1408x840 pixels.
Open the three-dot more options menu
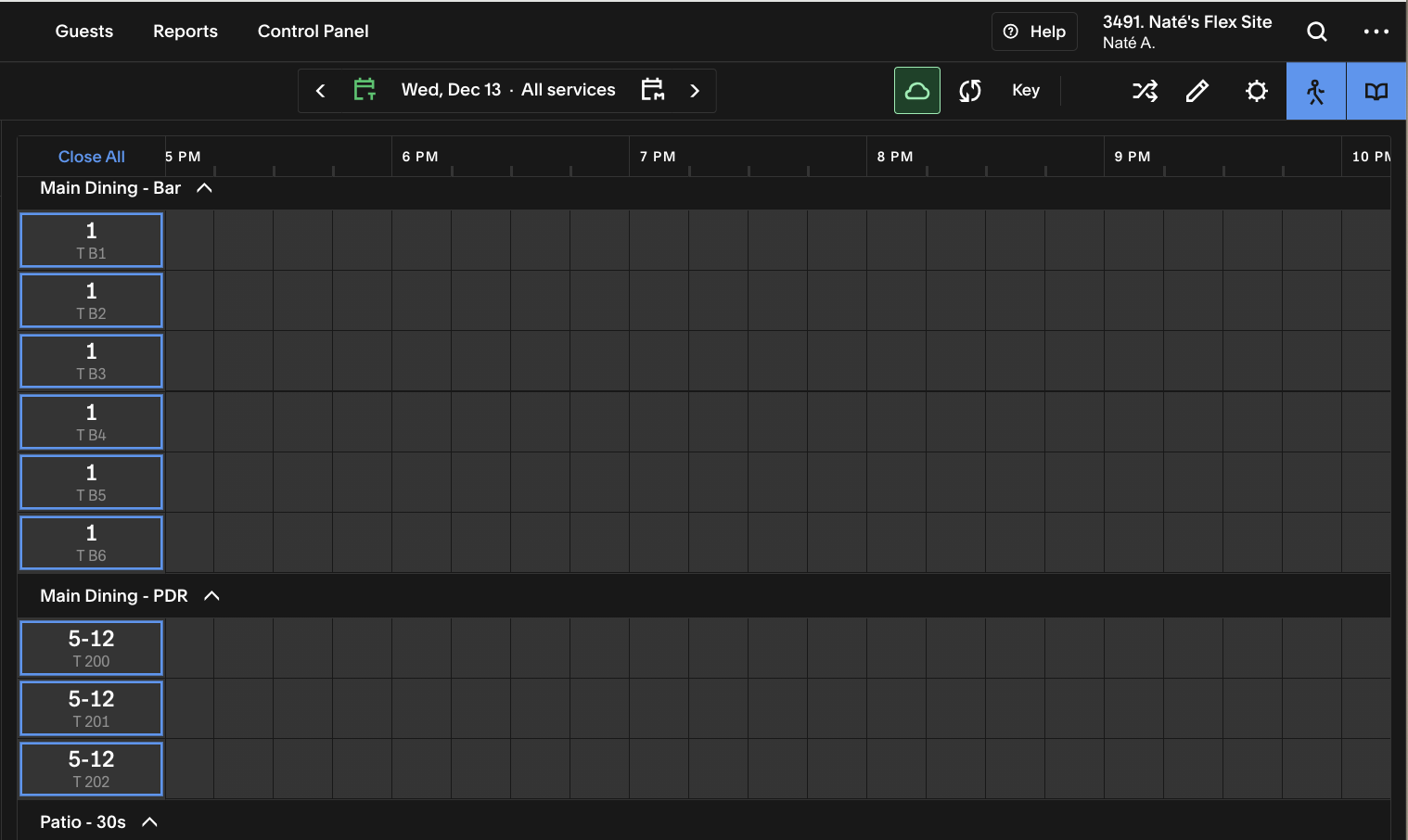(1376, 32)
